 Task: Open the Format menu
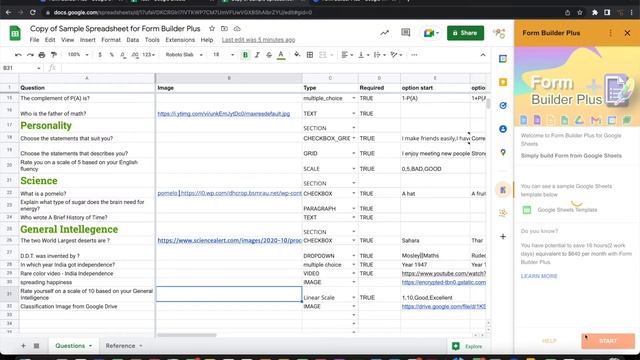click(x=111, y=40)
